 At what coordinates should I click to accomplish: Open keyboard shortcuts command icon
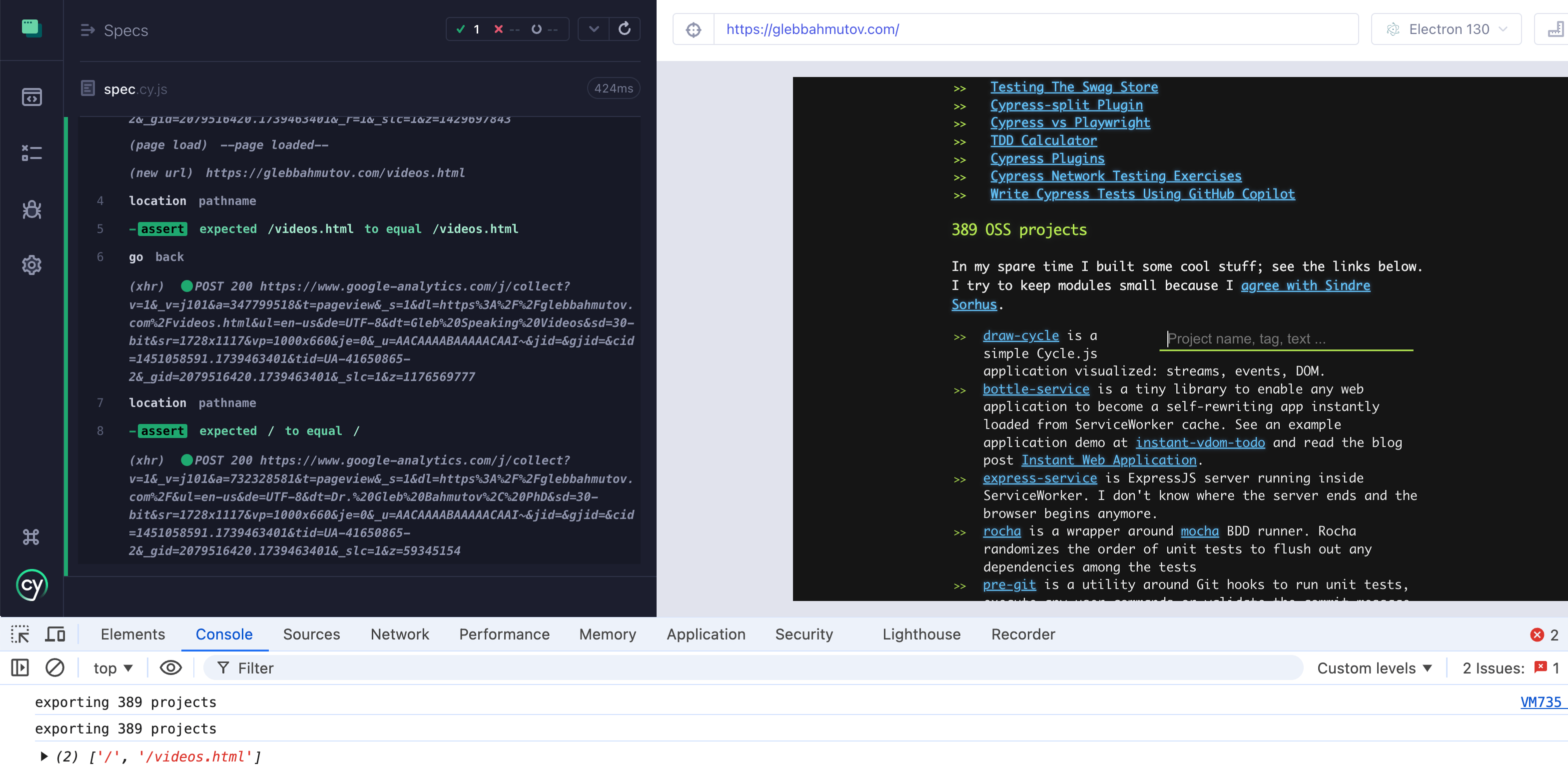click(31, 537)
